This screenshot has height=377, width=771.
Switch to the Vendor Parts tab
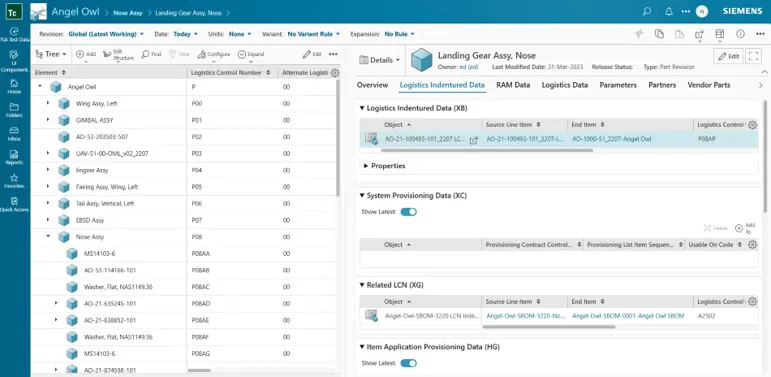click(x=709, y=85)
